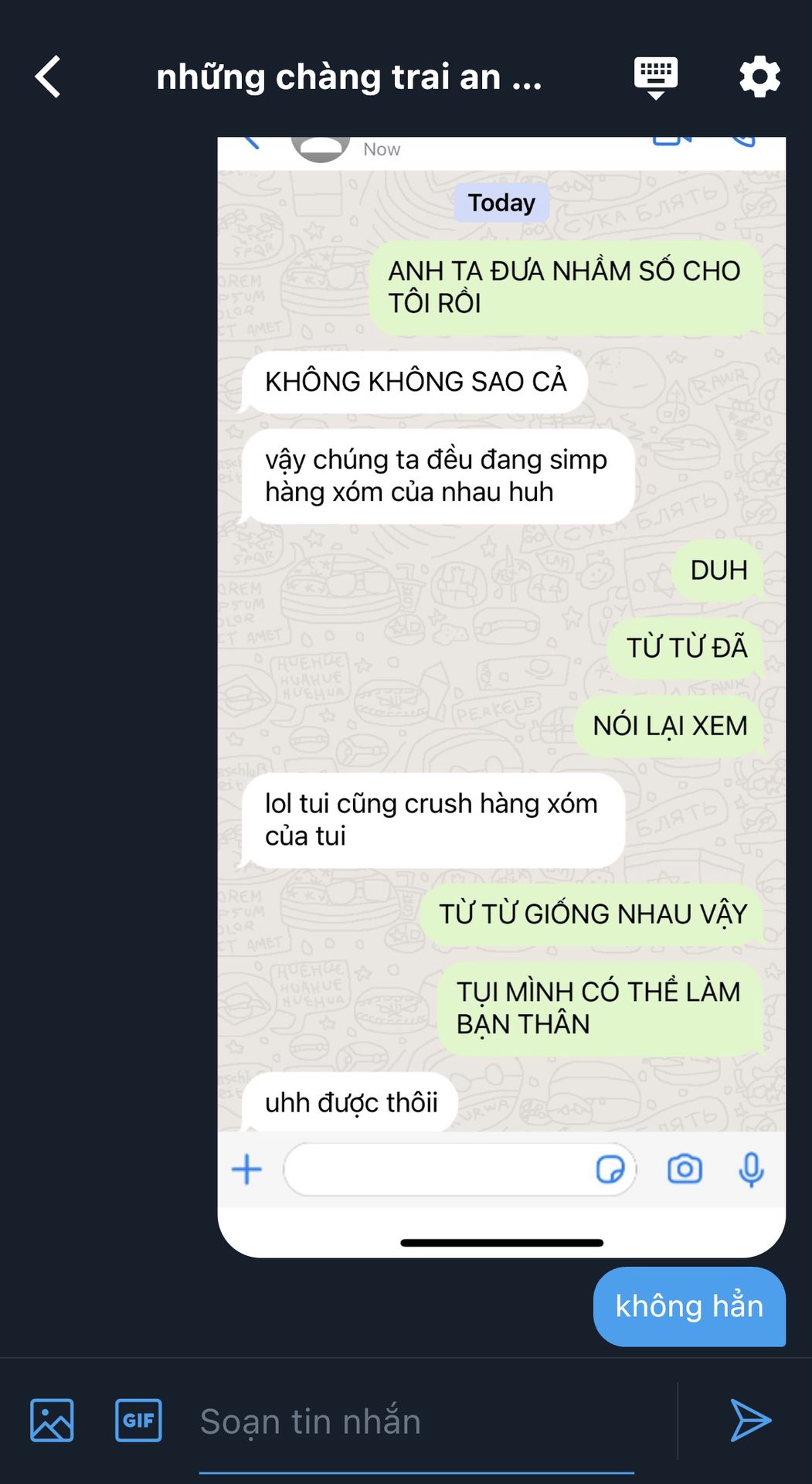Send the message with paper plane icon
Viewport: 812px width, 1484px height.
(x=750, y=1421)
